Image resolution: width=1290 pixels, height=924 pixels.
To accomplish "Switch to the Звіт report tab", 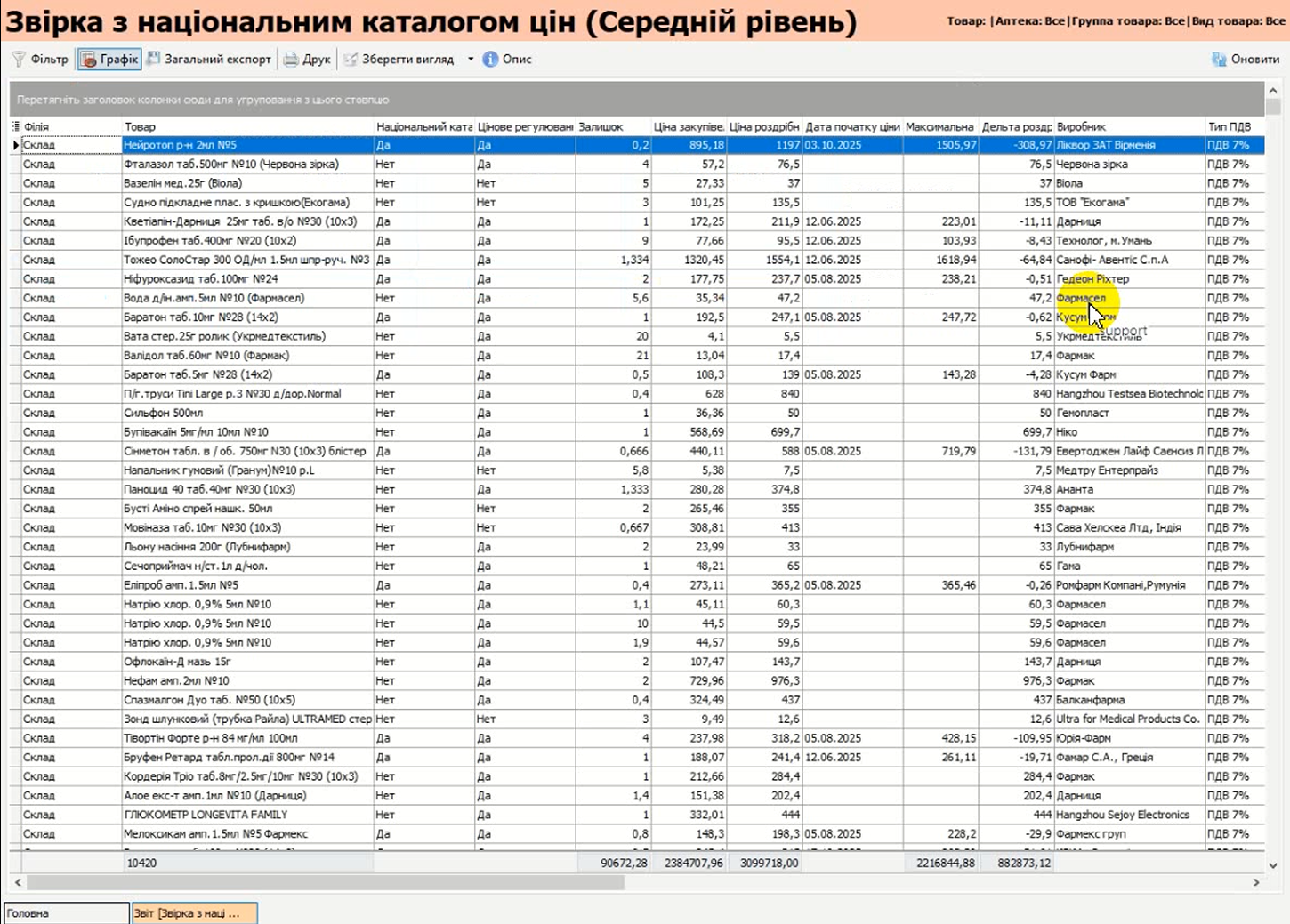I will coord(194,913).
